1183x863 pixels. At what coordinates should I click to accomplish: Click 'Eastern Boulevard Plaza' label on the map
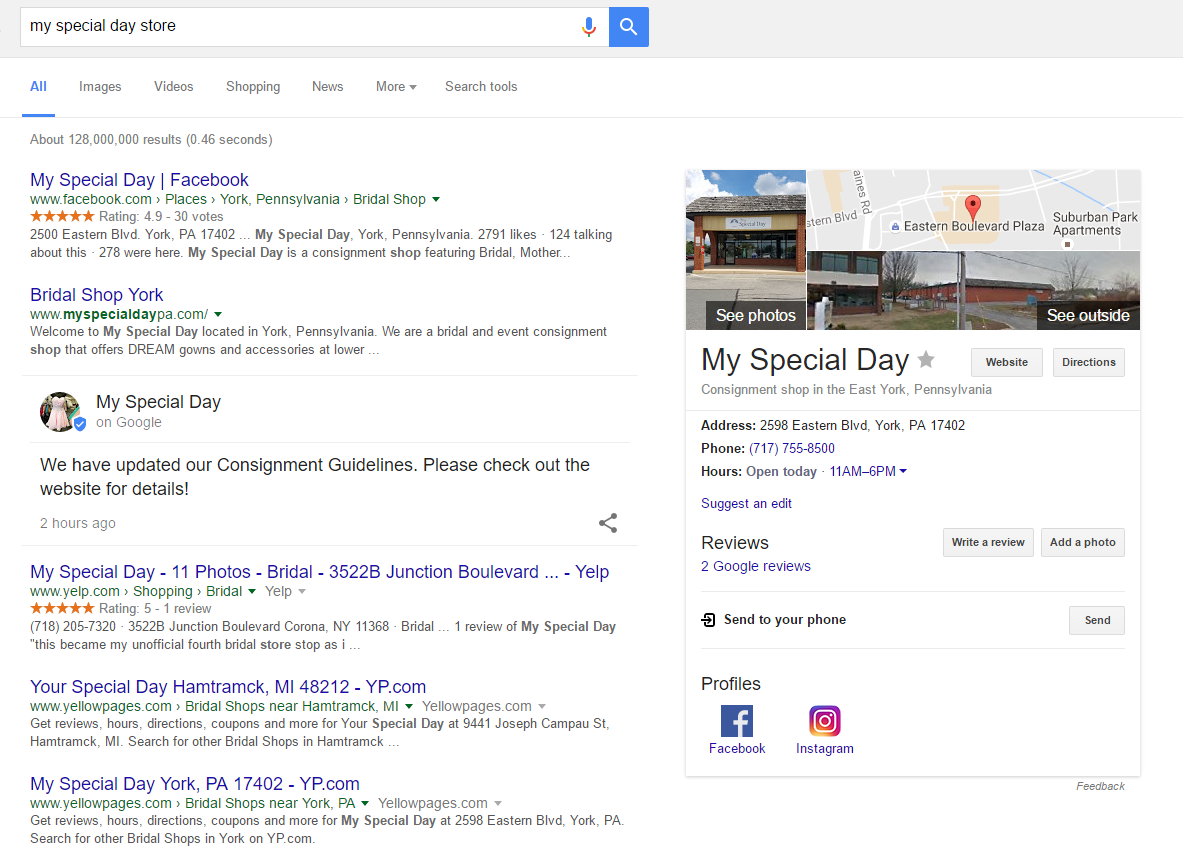(x=973, y=226)
